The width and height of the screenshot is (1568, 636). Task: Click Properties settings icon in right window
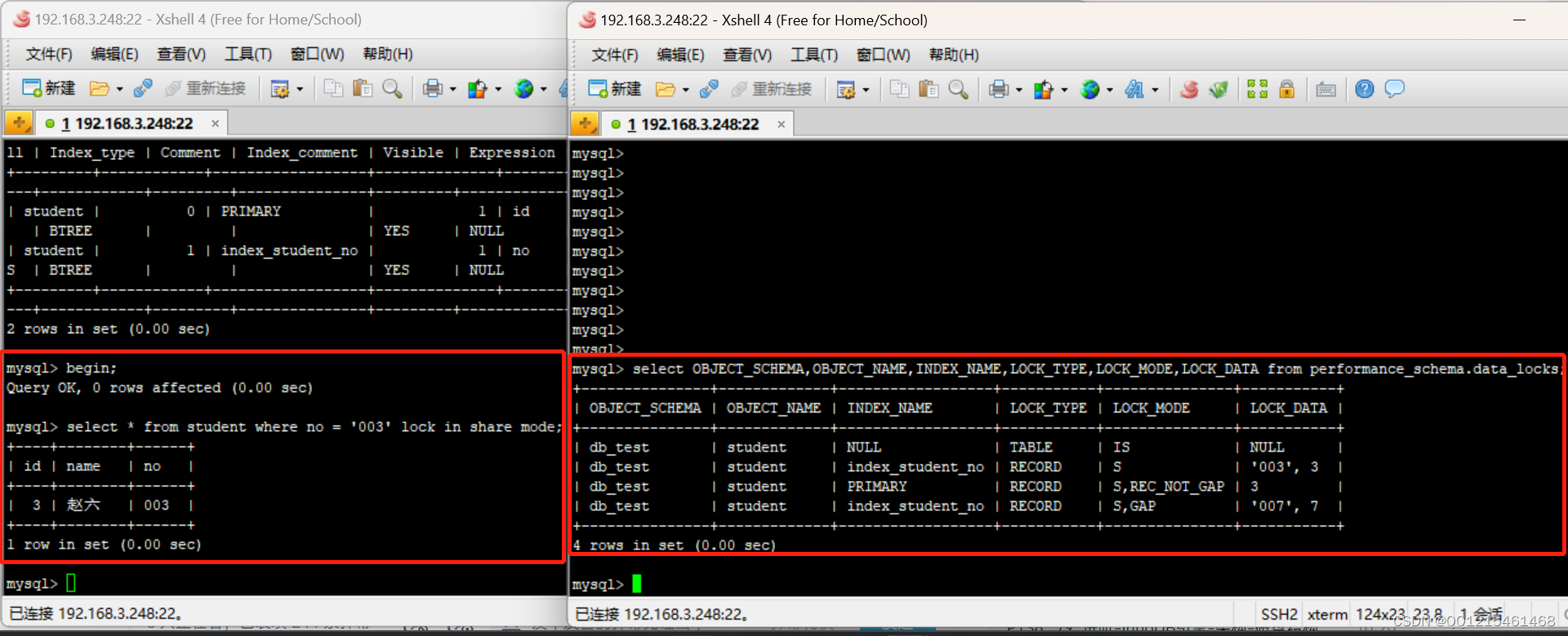point(846,89)
